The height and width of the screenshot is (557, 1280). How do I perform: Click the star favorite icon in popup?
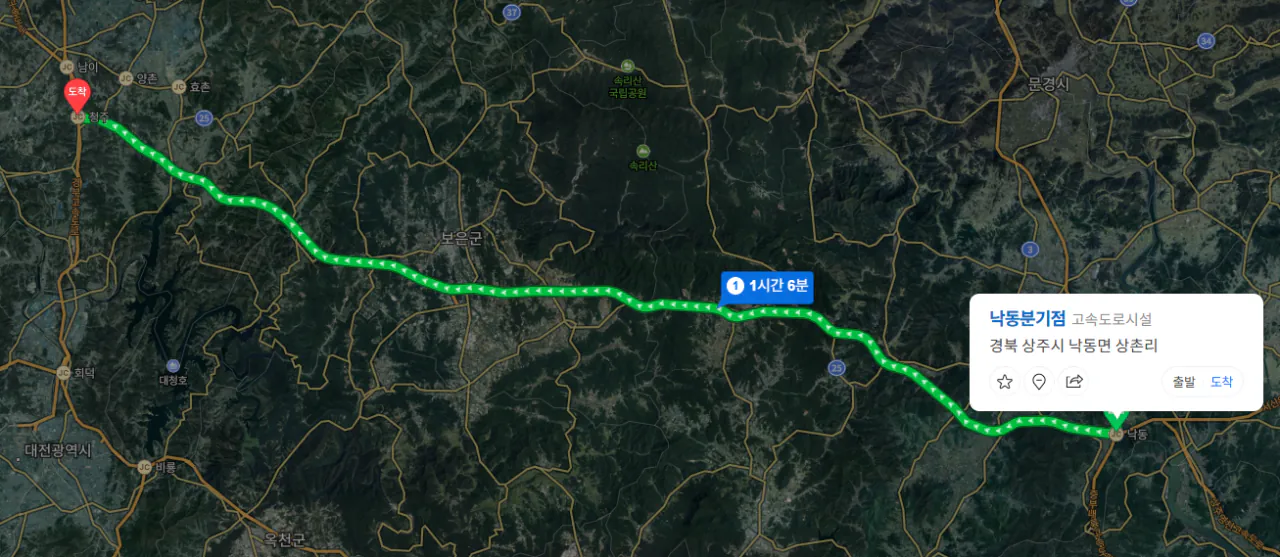[1005, 381]
